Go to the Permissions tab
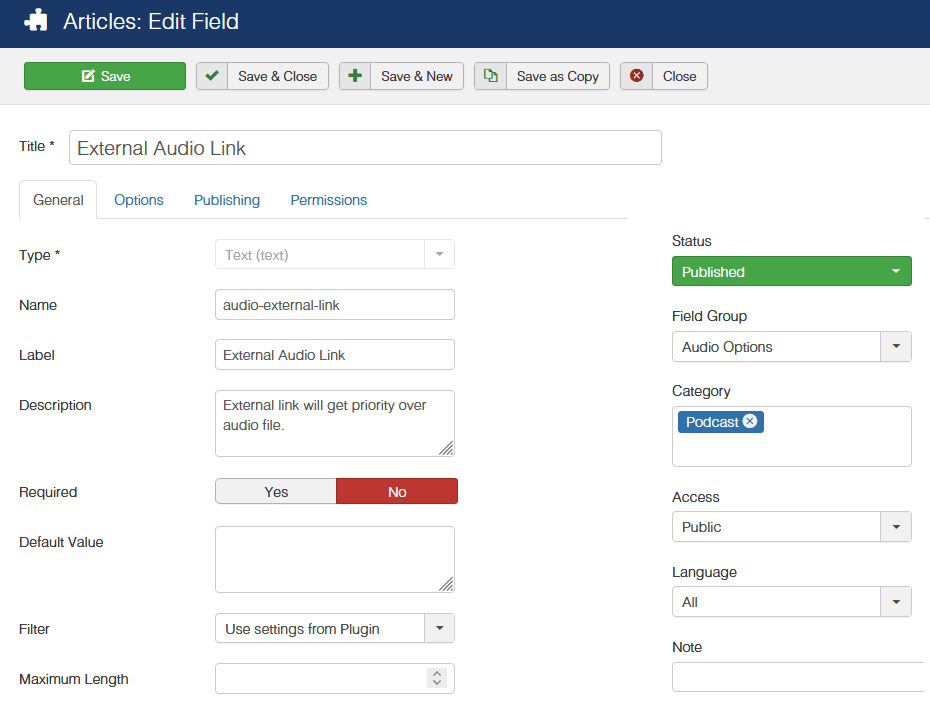The height and width of the screenshot is (703, 930). tap(329, 200)
